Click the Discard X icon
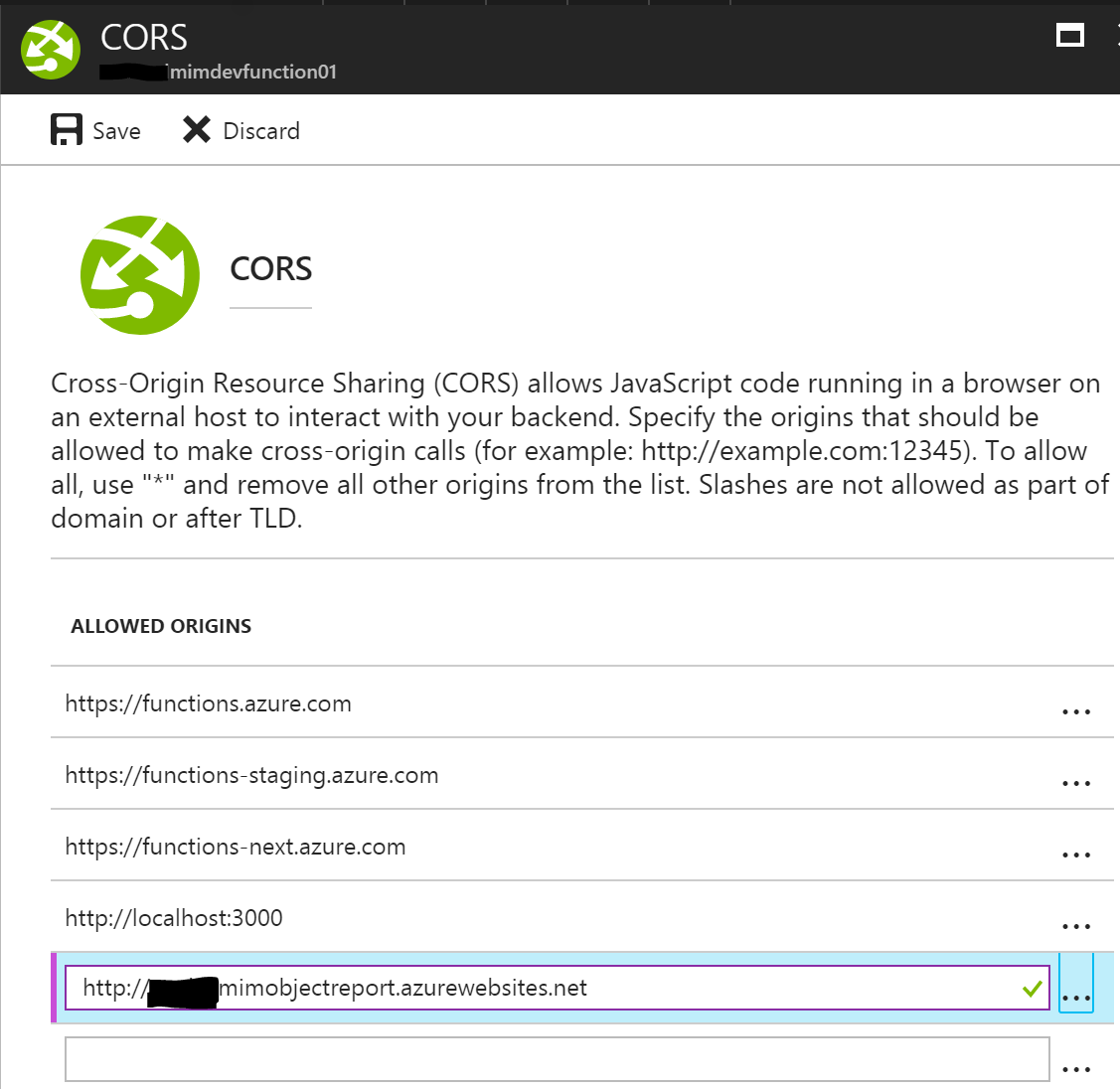 coord(197,130)
